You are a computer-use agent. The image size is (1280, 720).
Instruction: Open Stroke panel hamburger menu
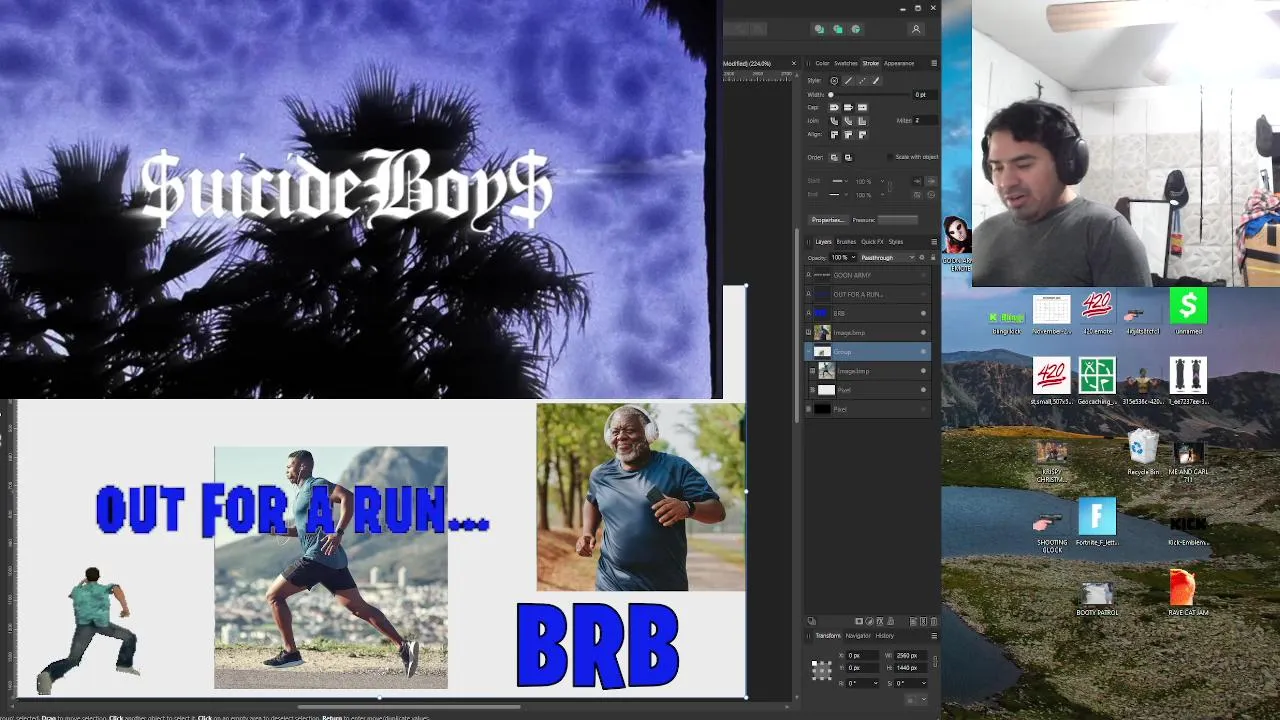point(934,63)
